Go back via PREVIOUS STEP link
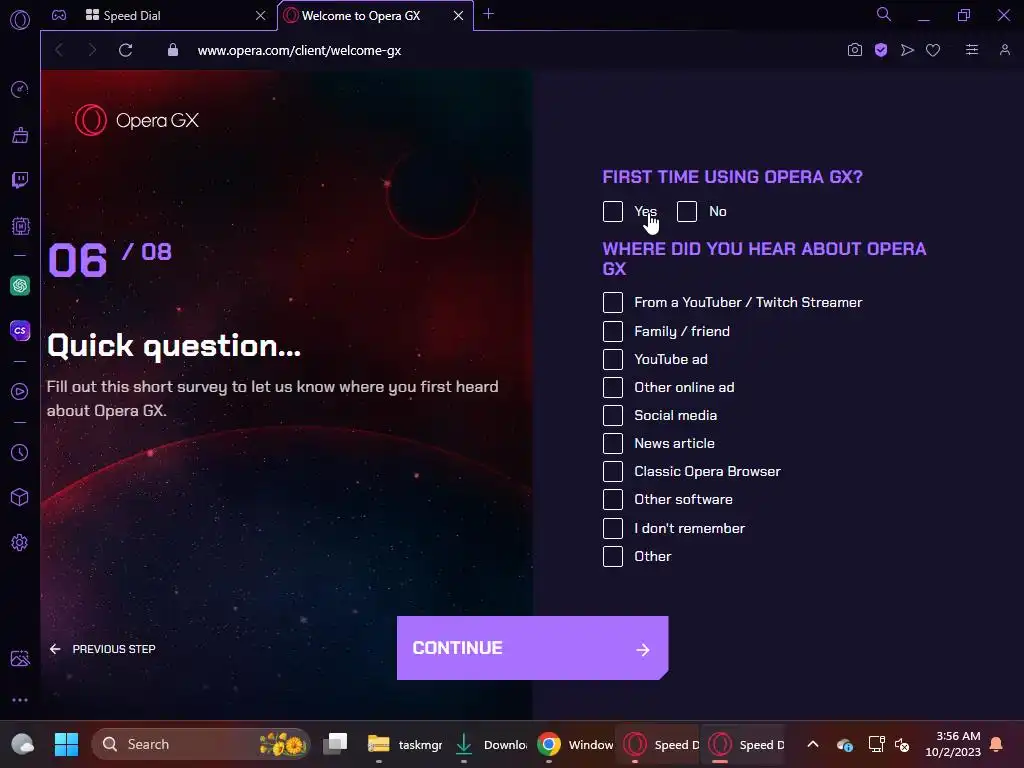Screen dimensions: 1024x768 click(103, 649)
